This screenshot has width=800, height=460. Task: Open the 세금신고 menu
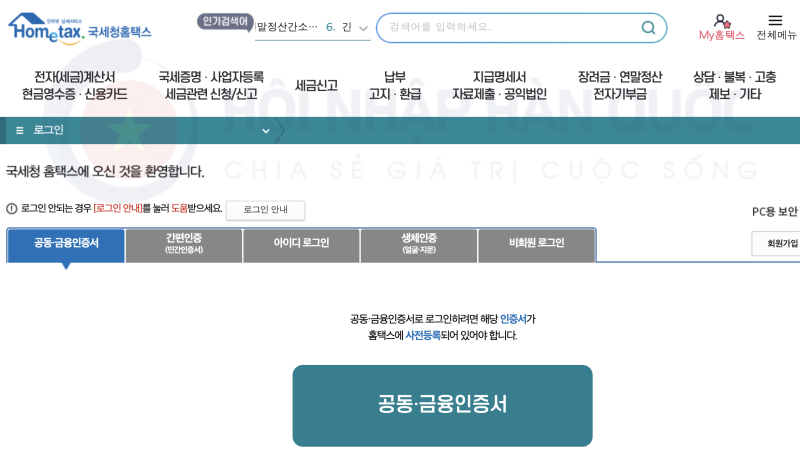(316, 86)
